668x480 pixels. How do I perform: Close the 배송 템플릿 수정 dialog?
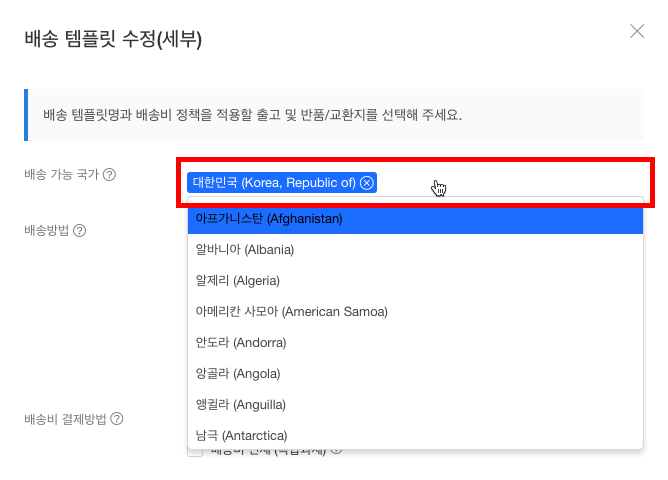[x=637, y=31]
